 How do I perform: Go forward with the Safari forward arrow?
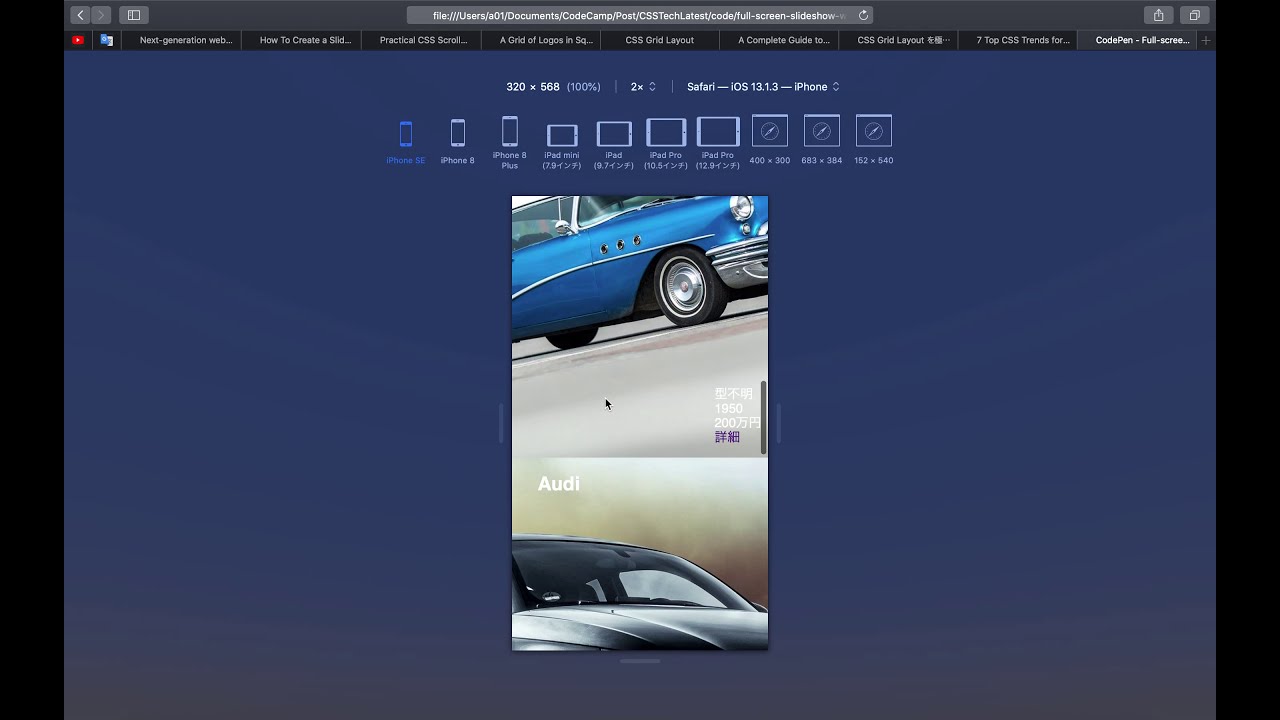101,15
